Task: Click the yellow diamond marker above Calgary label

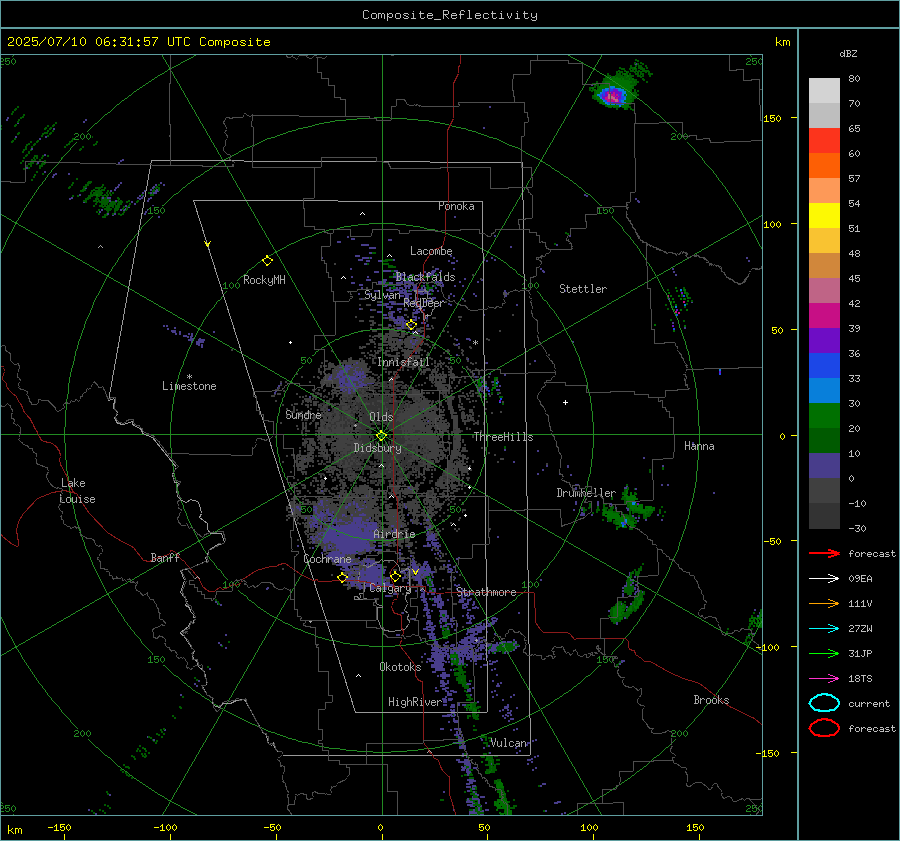Action: click(395, 576)
